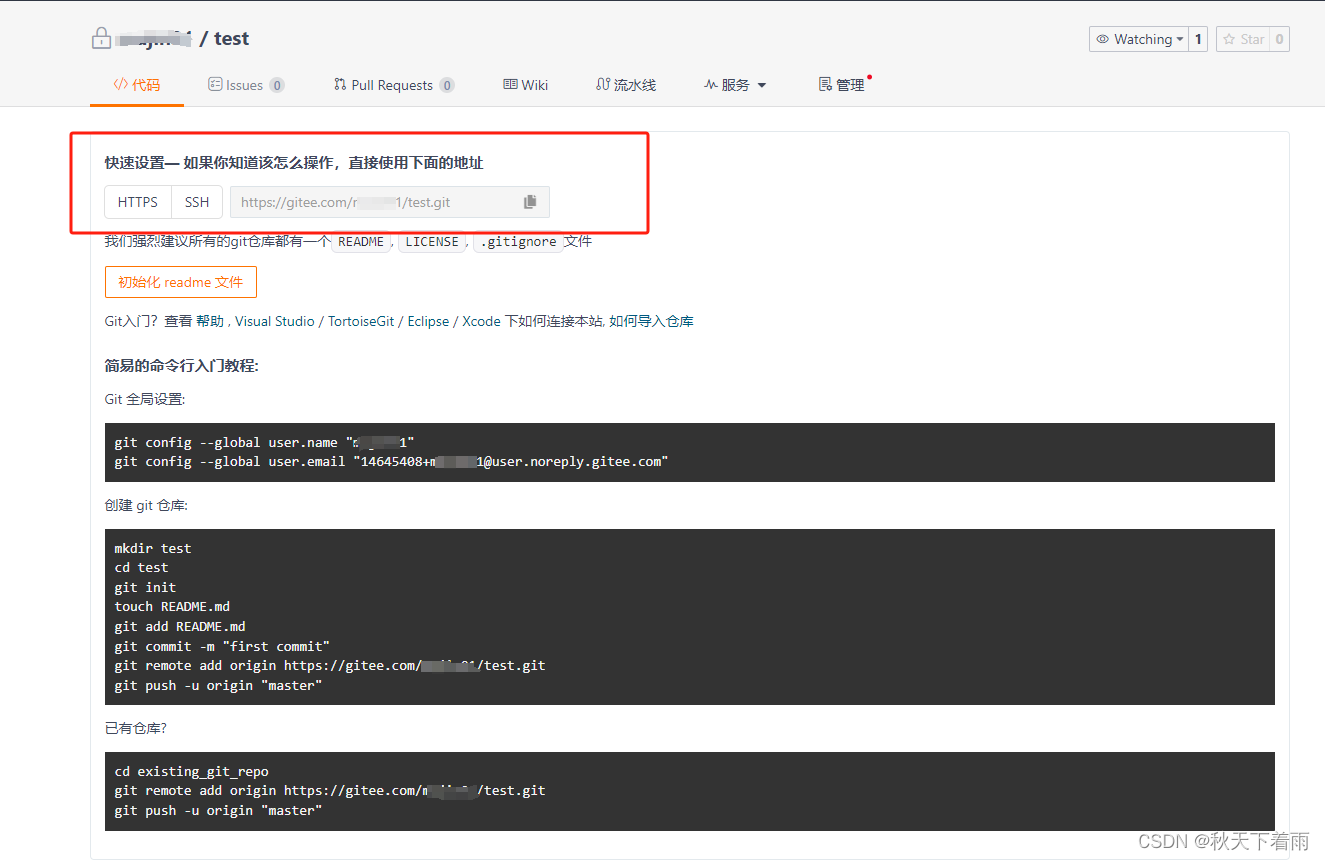Click the eye icon in Watching
The width and height of the screenshot is (1325, 860).
click(x=1103, y=39)
